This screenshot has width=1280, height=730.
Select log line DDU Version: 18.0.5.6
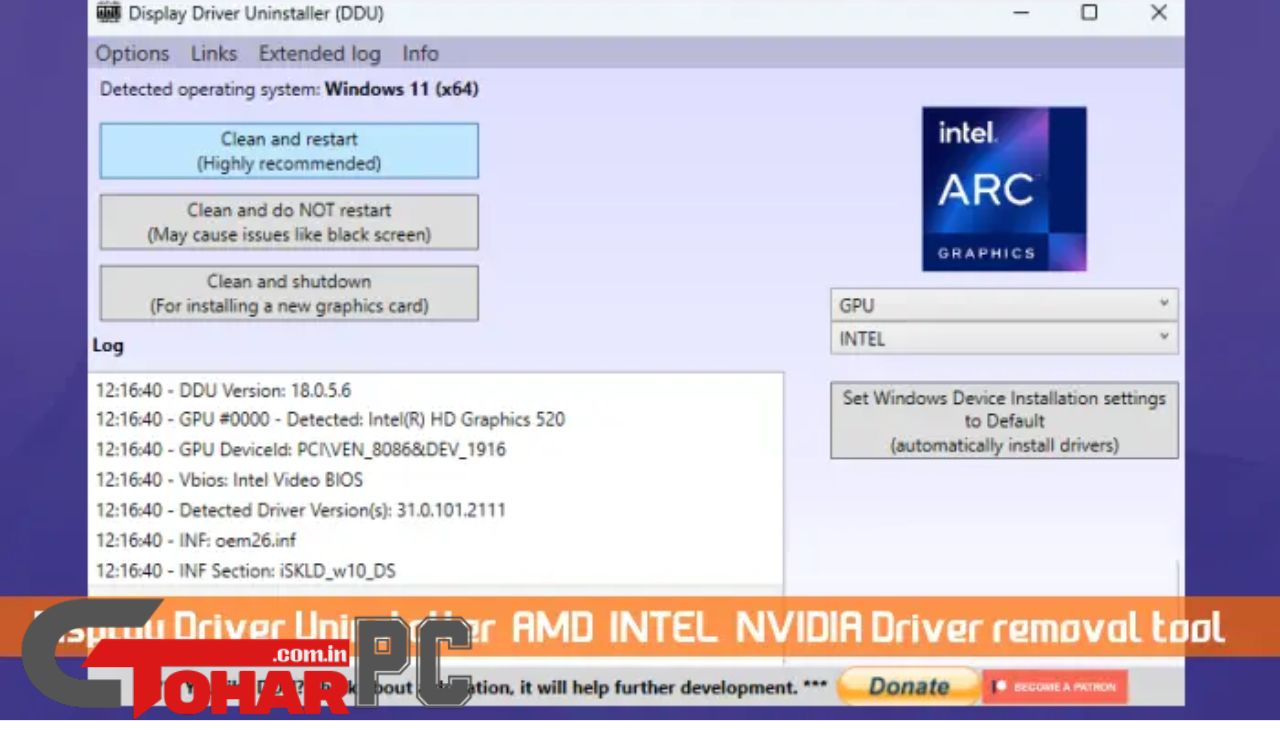[x=223, y=390]
